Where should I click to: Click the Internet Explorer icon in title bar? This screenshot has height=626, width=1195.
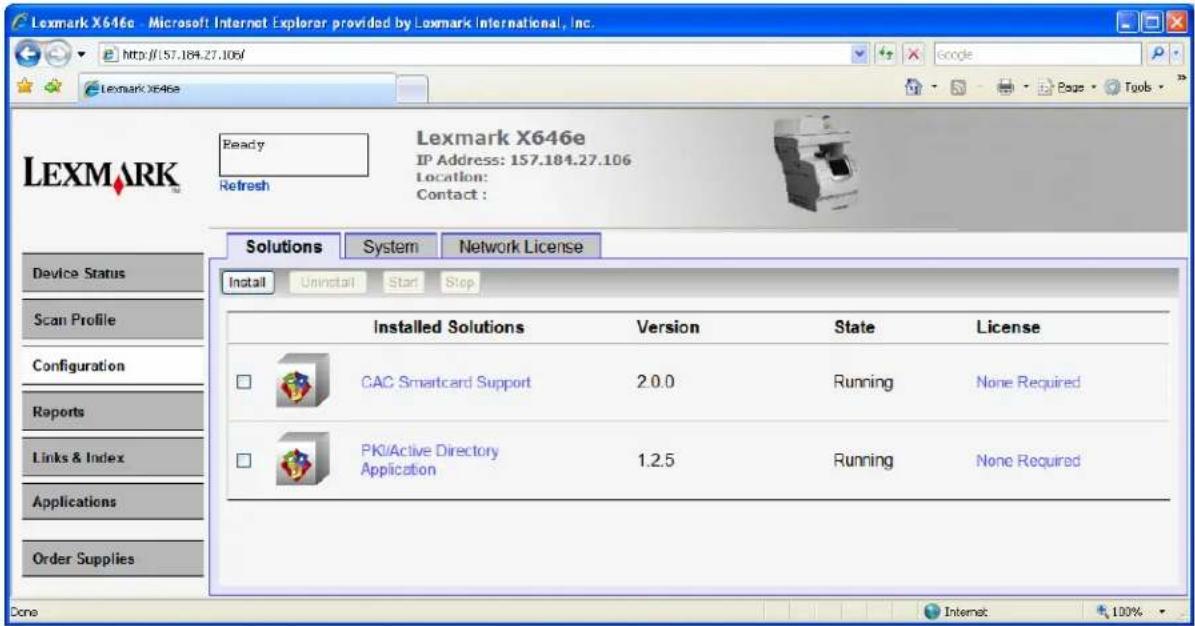[x=20, y=23]
